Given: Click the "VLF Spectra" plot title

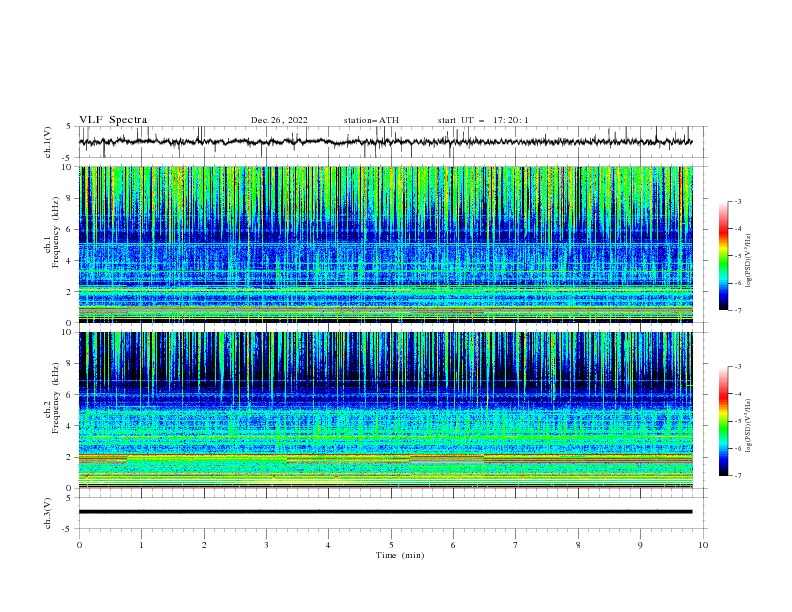Looking at the screenshot, I should (x=113, y=120).
